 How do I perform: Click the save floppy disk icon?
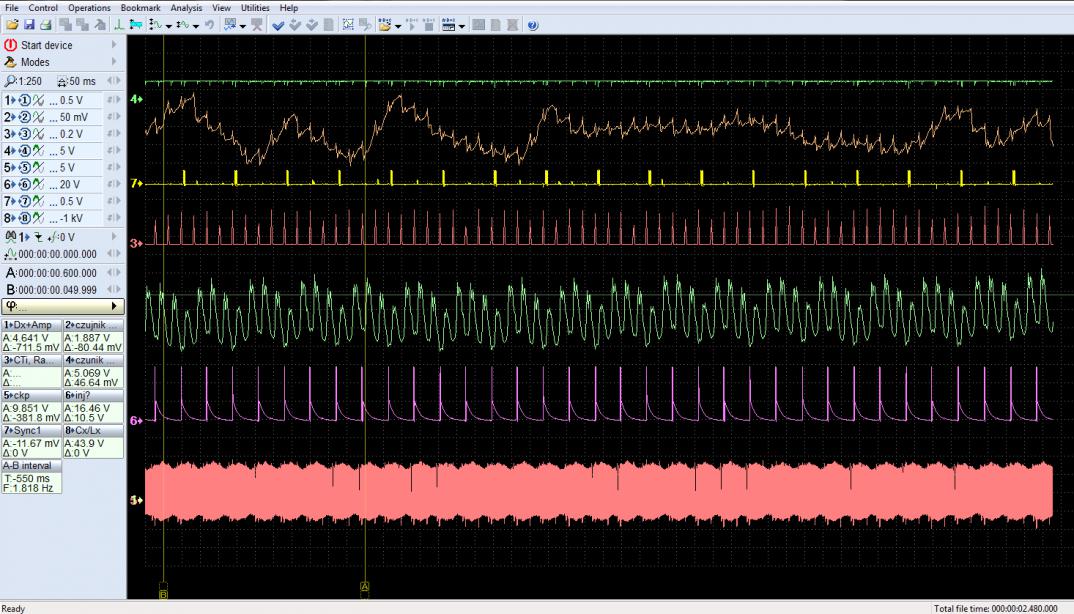click(29, 25)
